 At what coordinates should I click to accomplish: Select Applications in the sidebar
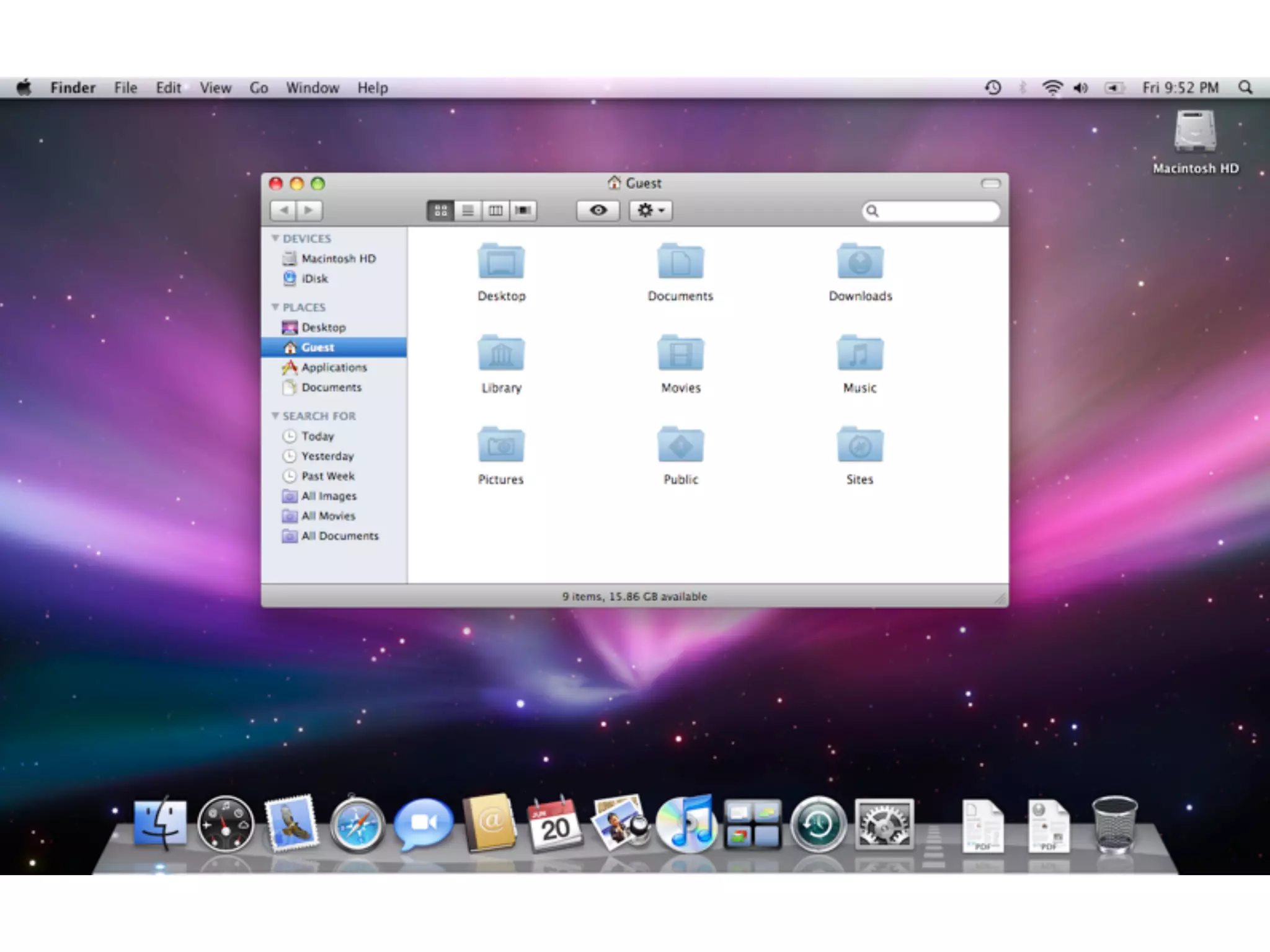point(334,368)
